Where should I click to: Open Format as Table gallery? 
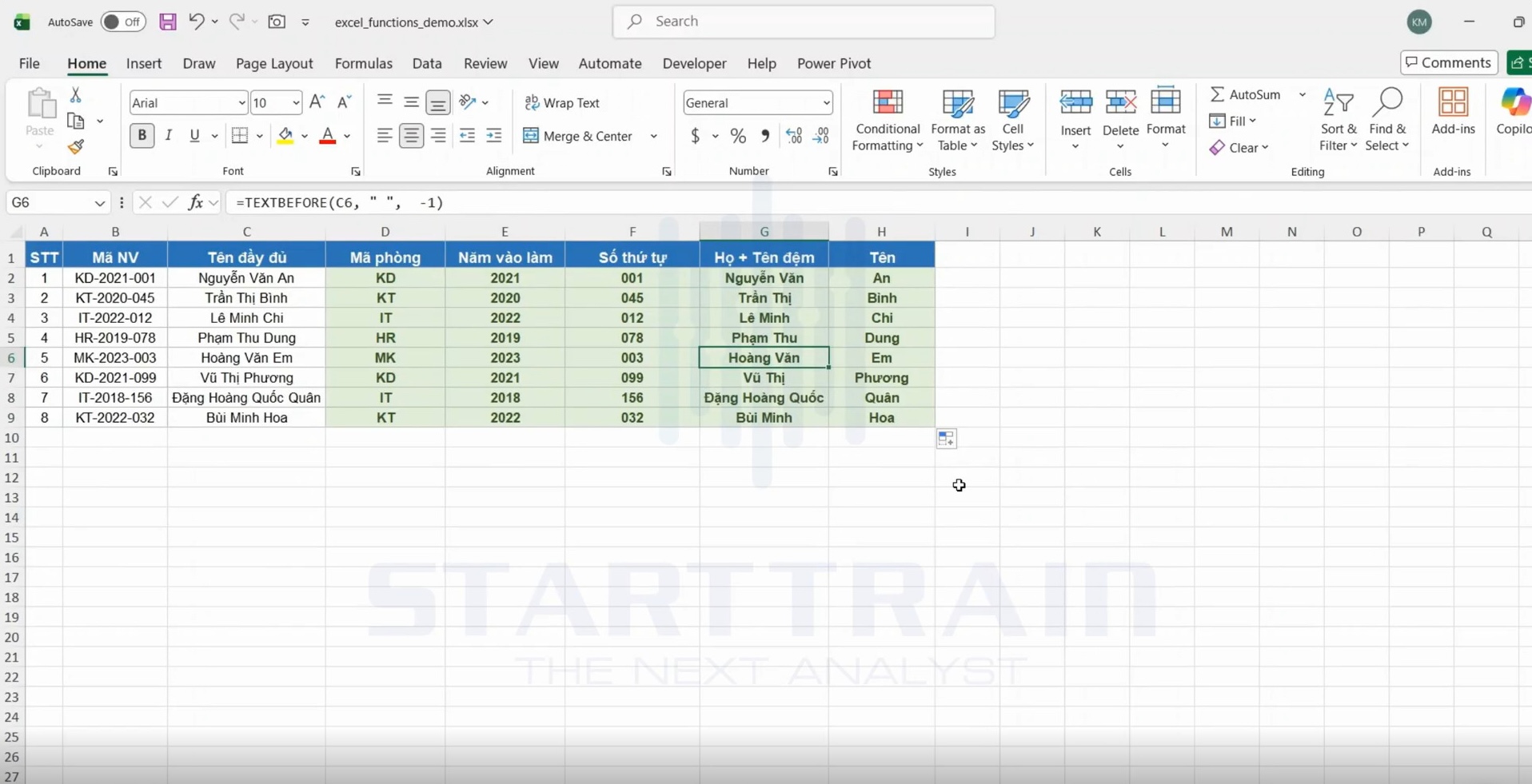(x=958, y=120)
